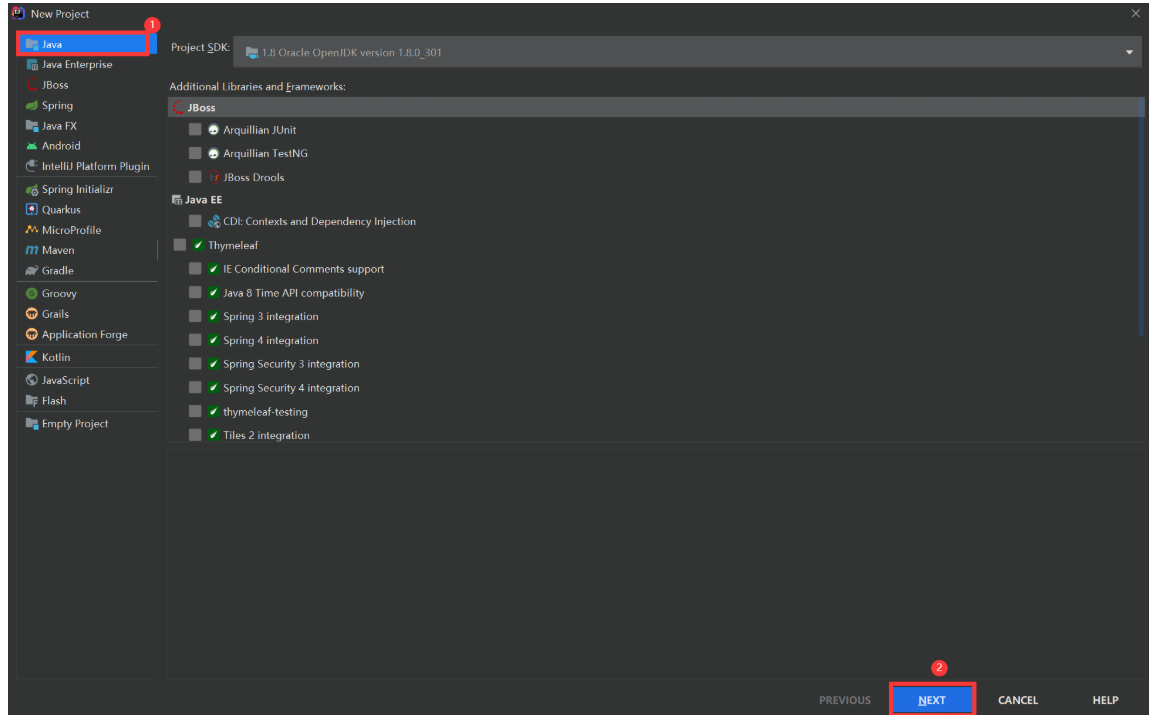This screenshot has width=1170, height=723.
Task: Click the Grails icon
Action: point(31,314)
